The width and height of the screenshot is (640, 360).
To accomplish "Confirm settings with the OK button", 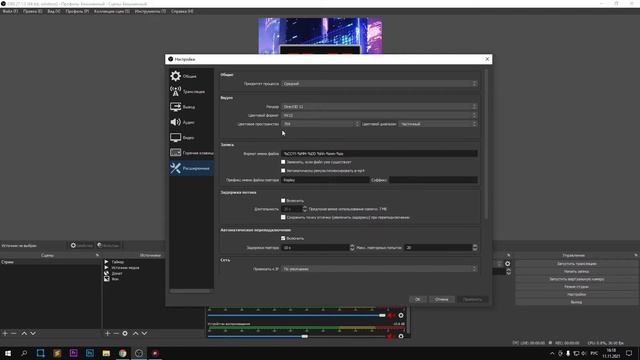I will 418,299.
